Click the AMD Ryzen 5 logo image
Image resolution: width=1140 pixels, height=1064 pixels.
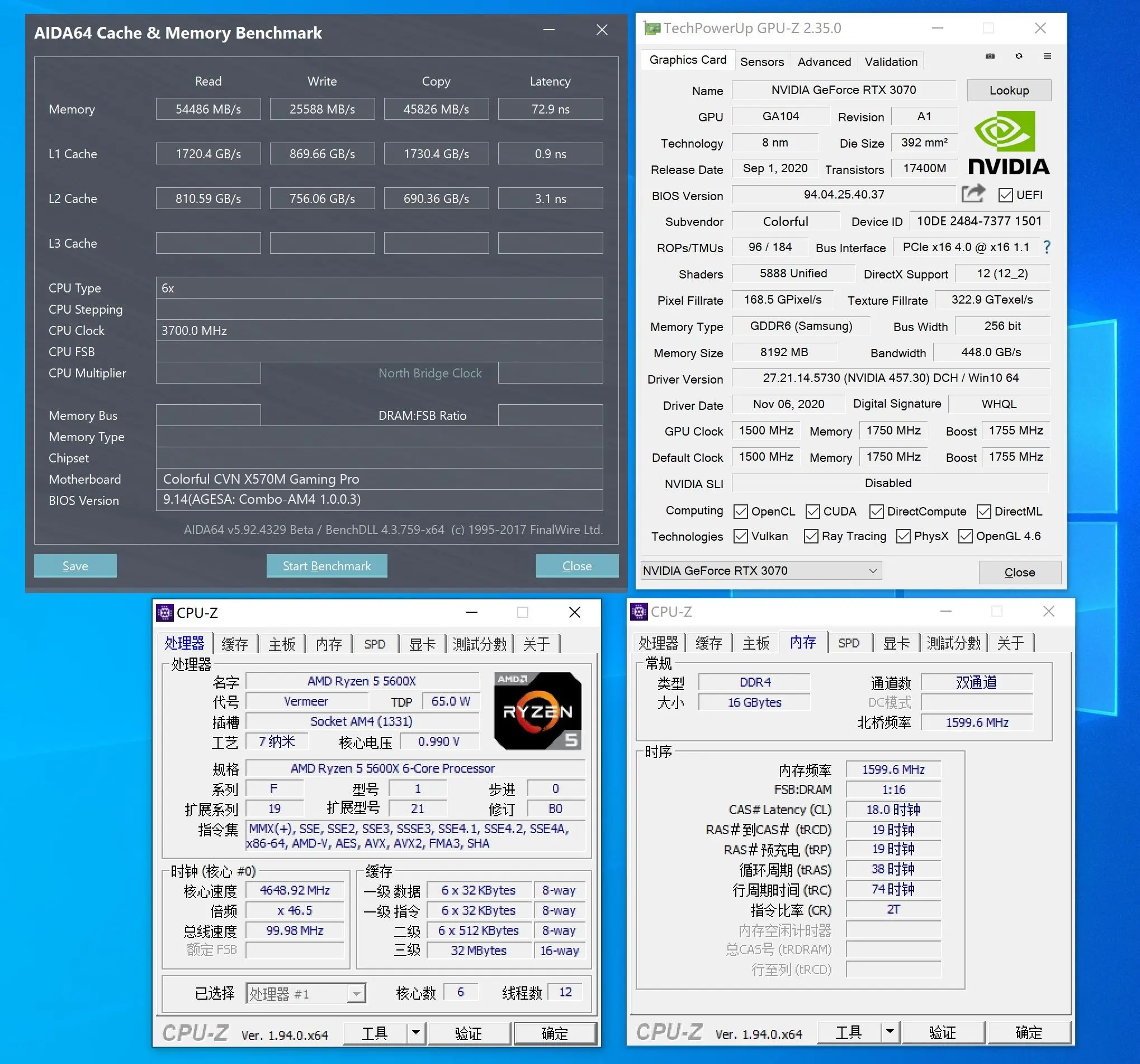point(537,711)
